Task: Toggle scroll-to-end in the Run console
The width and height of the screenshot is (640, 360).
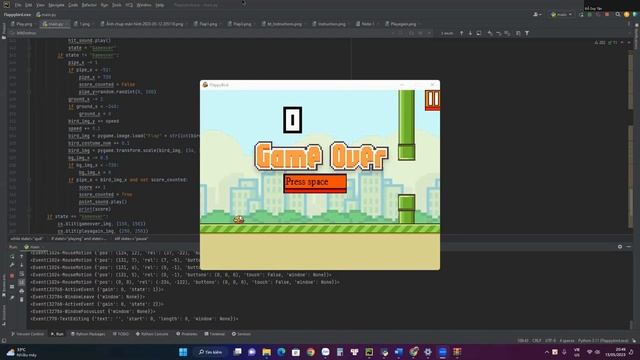Action: click(22, 282)
